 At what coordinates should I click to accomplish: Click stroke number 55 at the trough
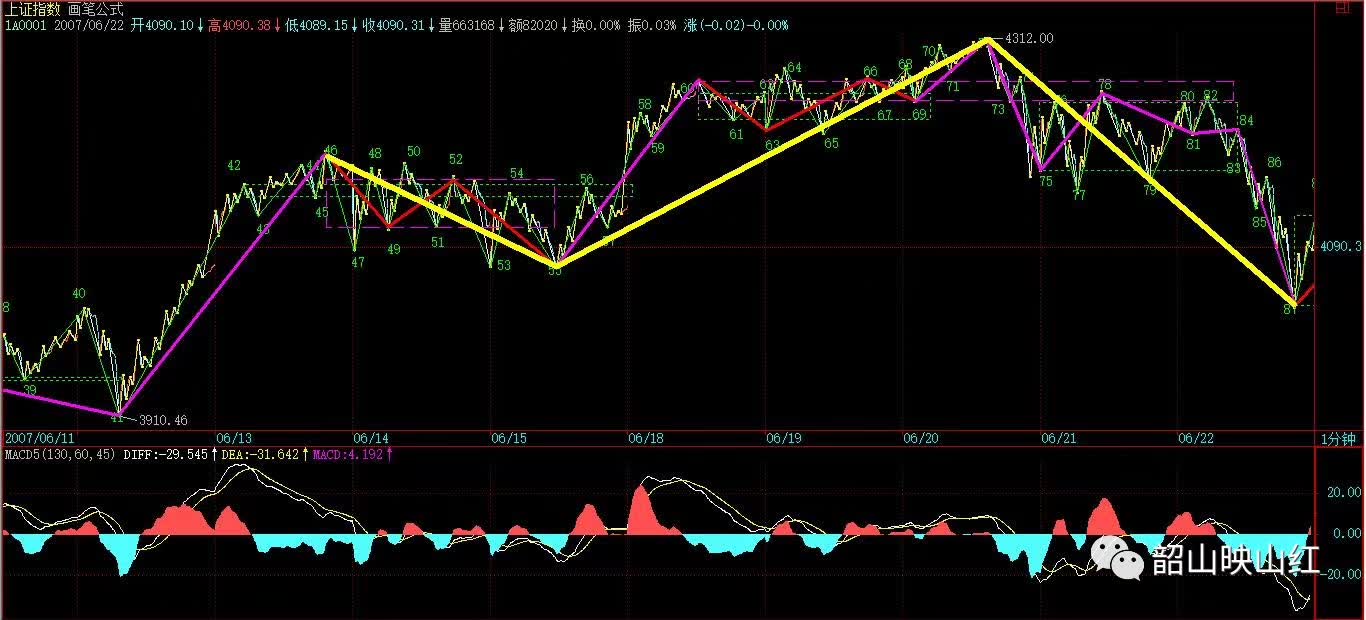click(555, 269)
